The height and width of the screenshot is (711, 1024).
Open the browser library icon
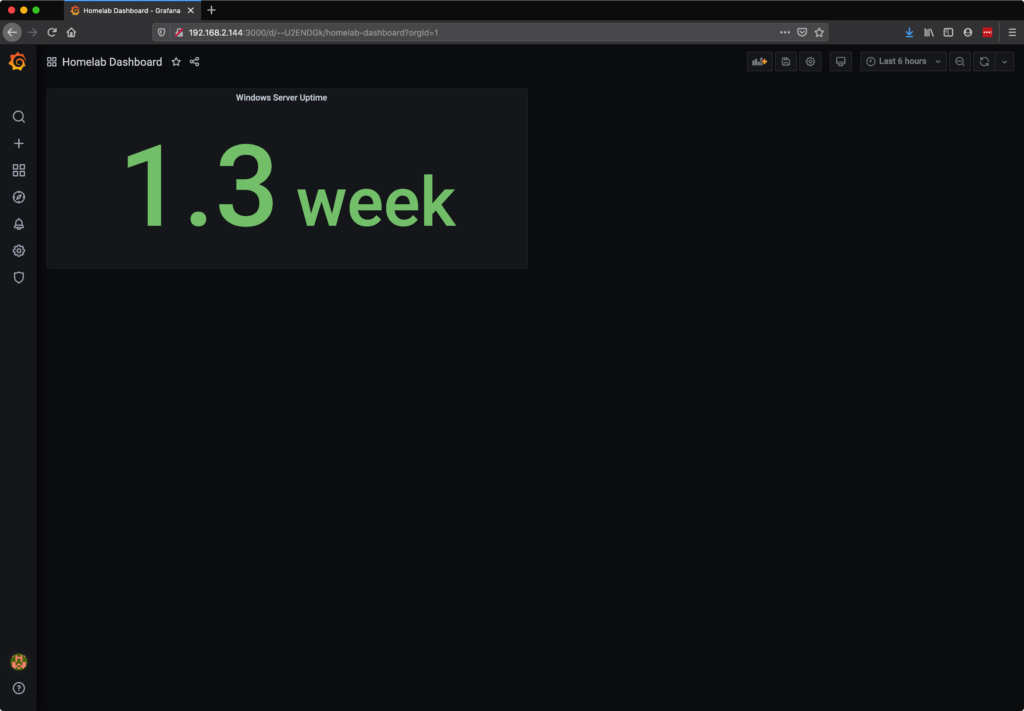pos(929,32)
